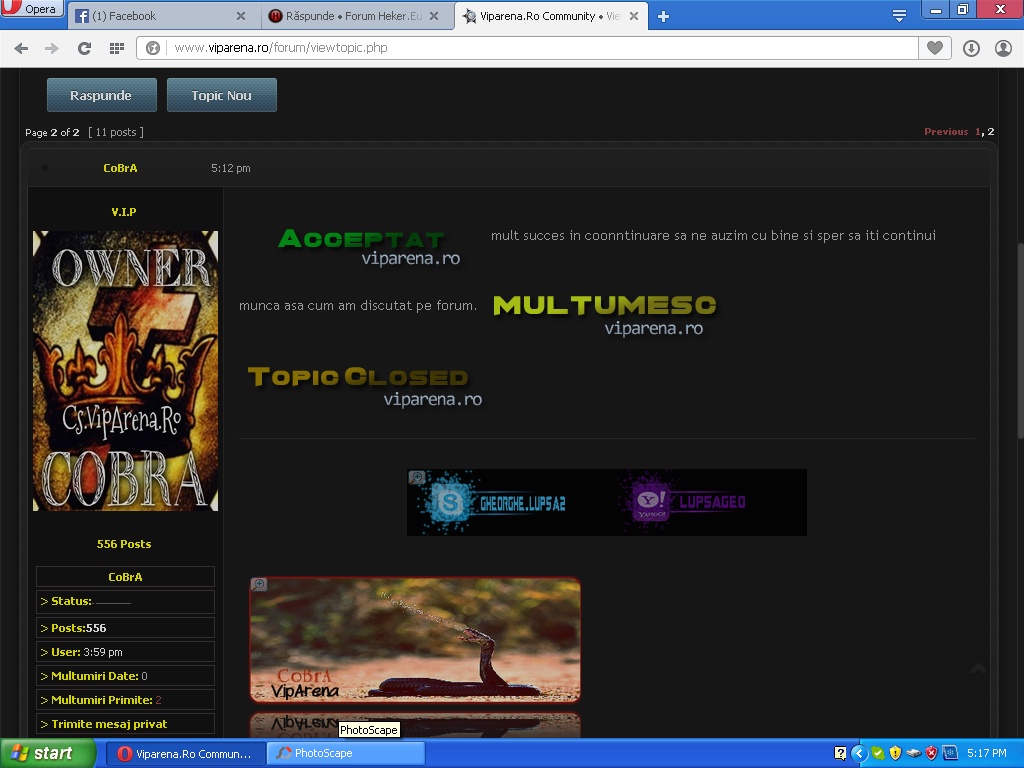Screen dimensions: 1024x768
Task: Click the 556 Posts text
Action: [x=124, y=544]
